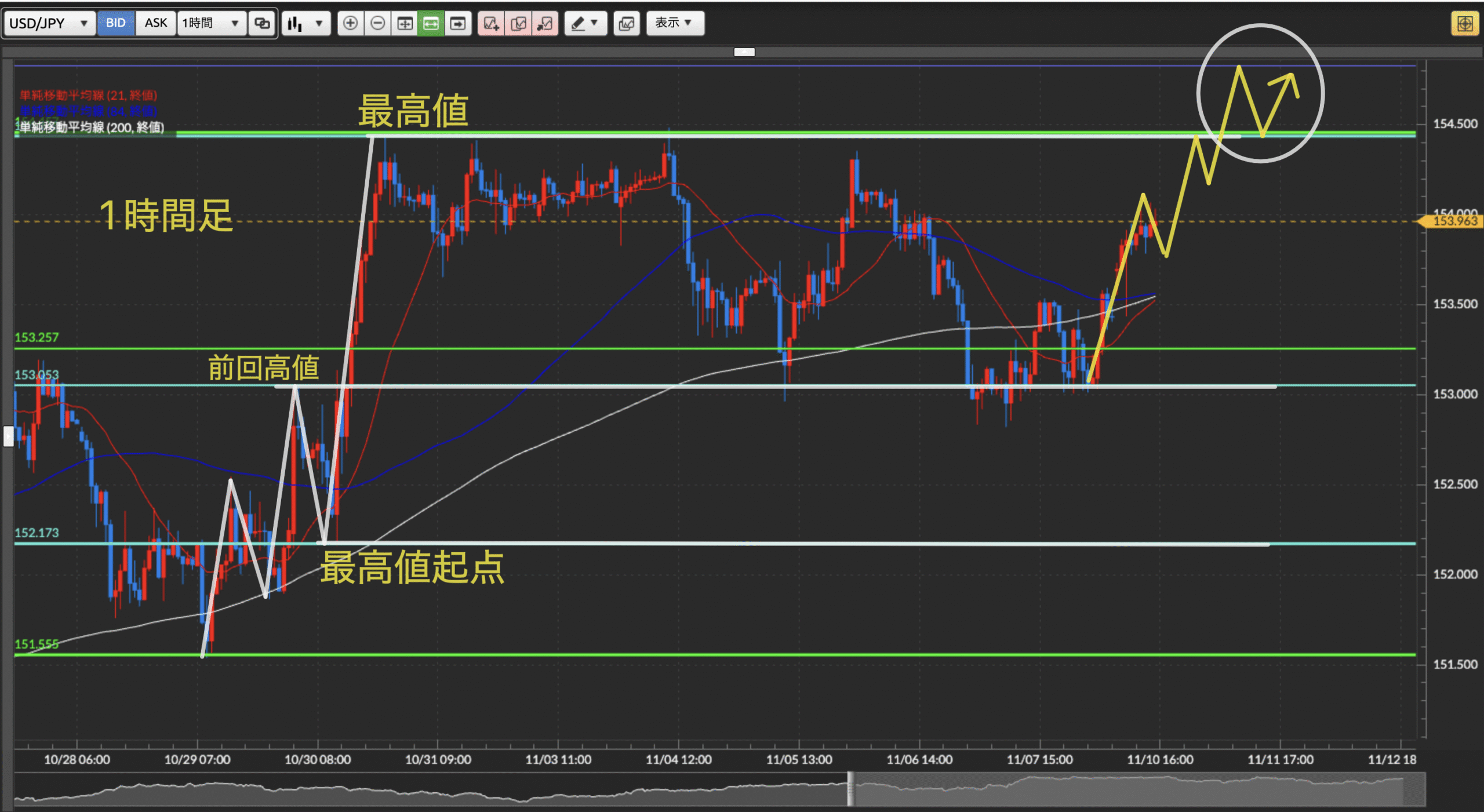The width and height of the screenshot is (1484, 812).
Task: Click the chart link/sync icon
Action: [262, 23]
